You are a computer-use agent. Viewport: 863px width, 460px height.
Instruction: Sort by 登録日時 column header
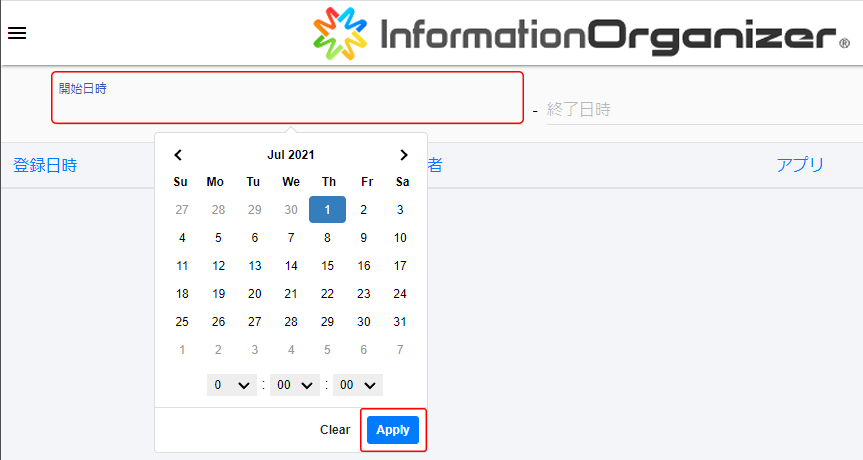tap(45, 166)
